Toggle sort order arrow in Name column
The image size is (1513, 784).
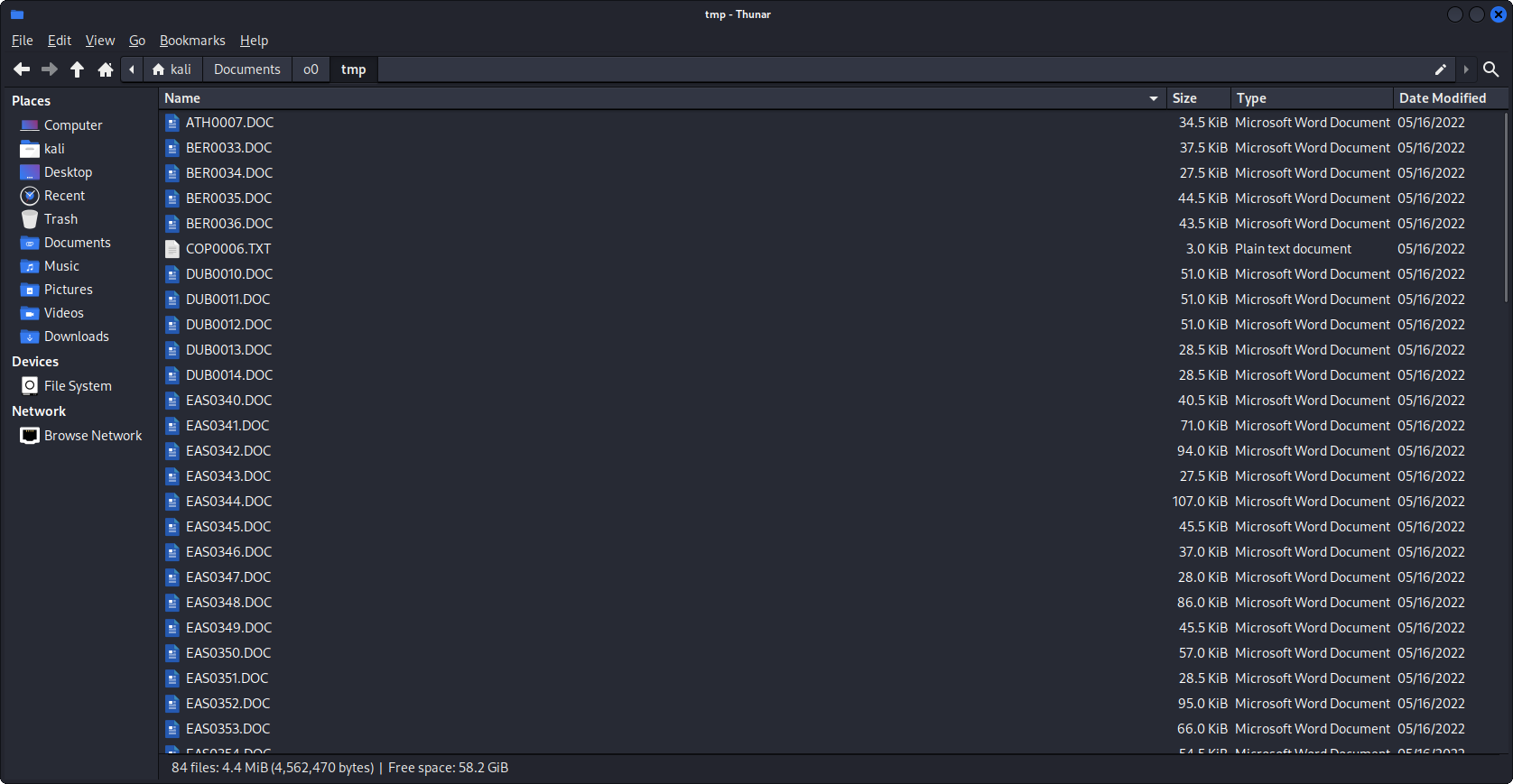pos(1153,98)
